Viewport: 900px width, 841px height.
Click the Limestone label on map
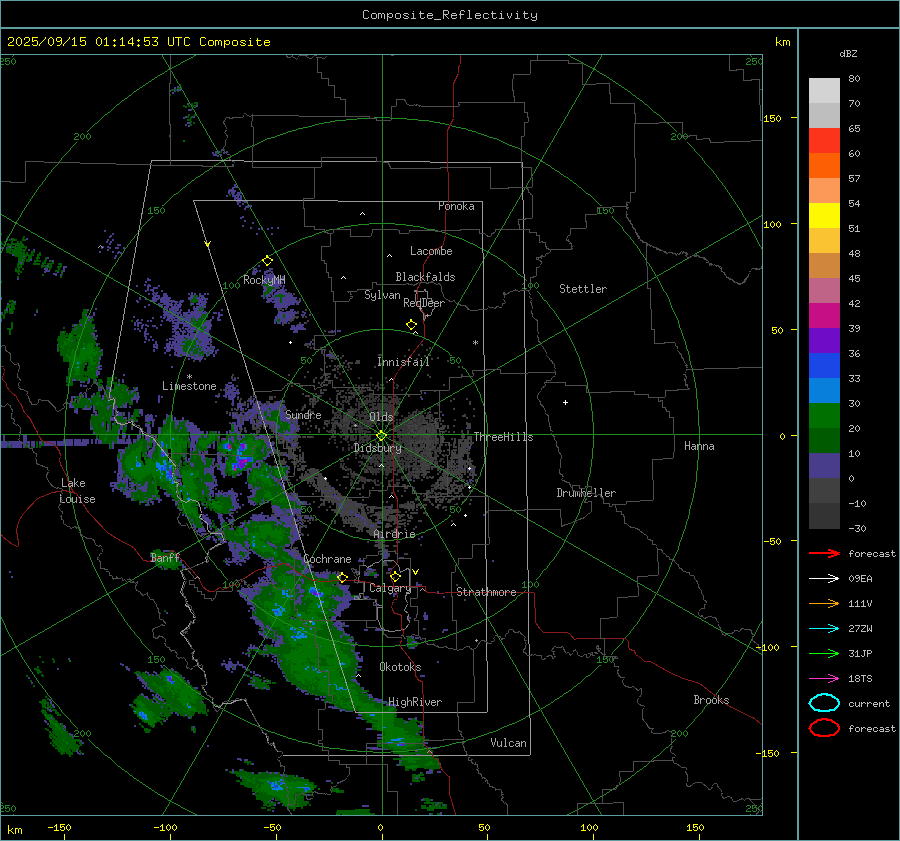point(189,386)
